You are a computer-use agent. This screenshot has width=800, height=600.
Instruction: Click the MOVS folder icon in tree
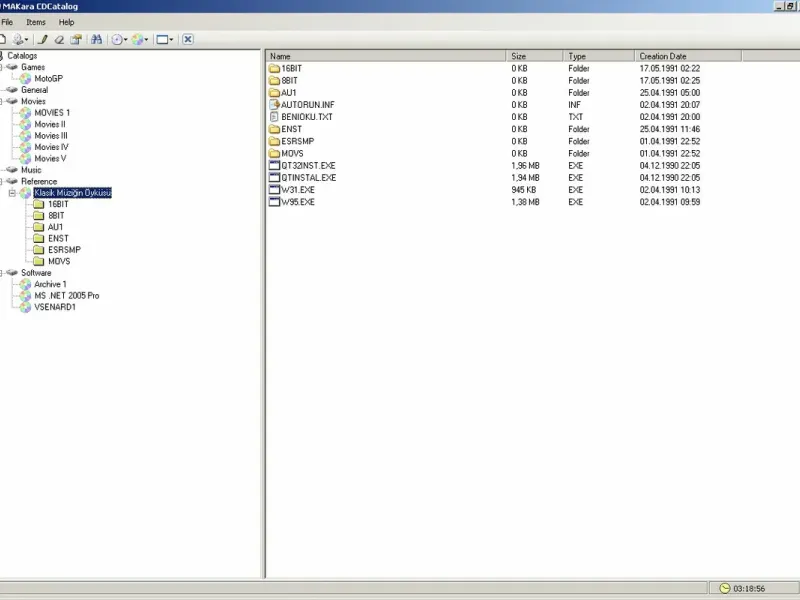[x=39, y=261]
